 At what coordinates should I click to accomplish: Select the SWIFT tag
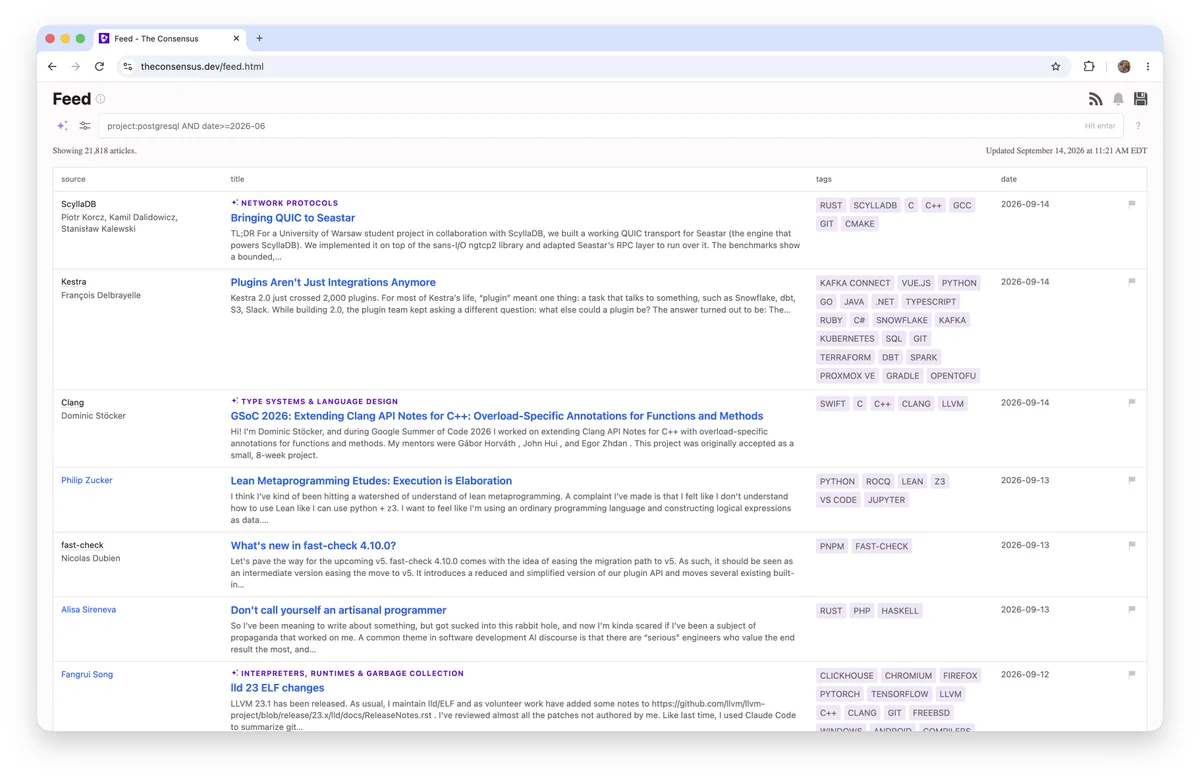point(832,404)
